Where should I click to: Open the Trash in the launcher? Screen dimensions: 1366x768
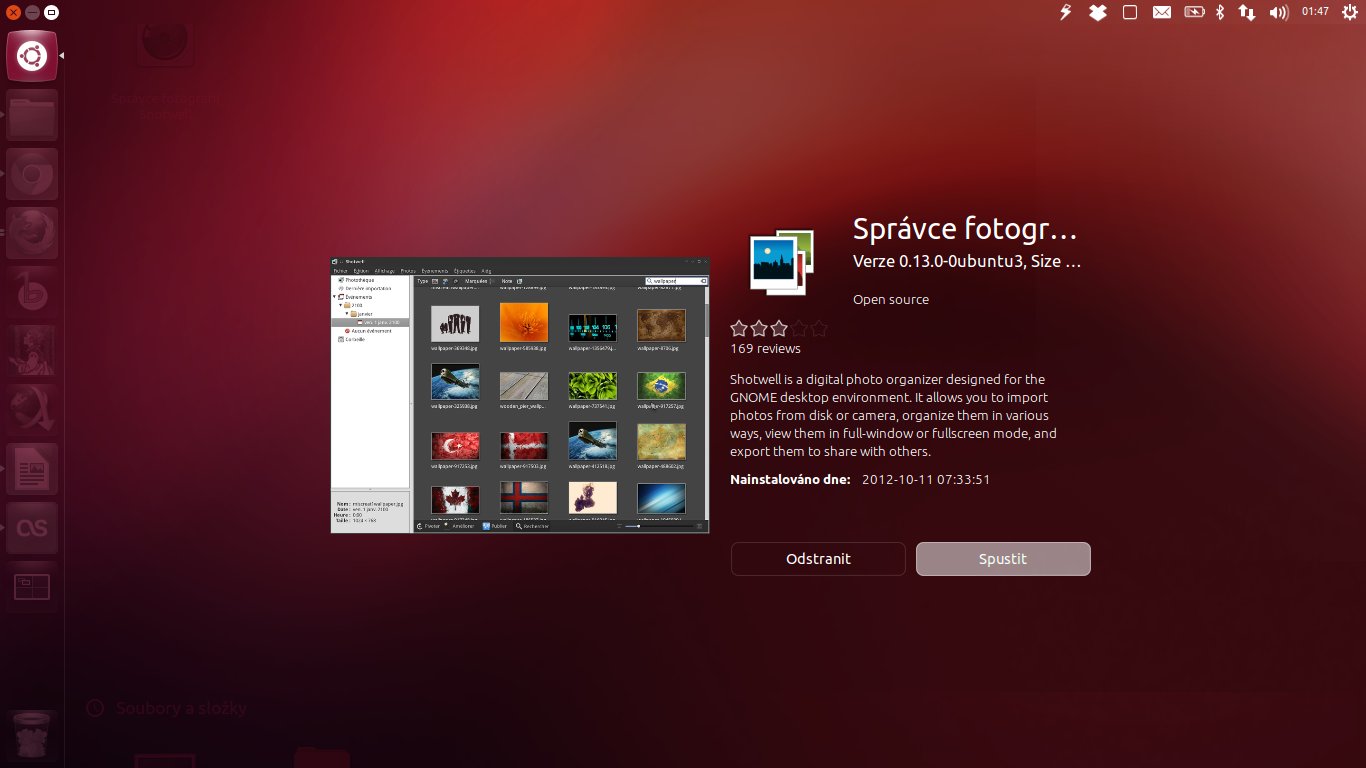(32, 736)
